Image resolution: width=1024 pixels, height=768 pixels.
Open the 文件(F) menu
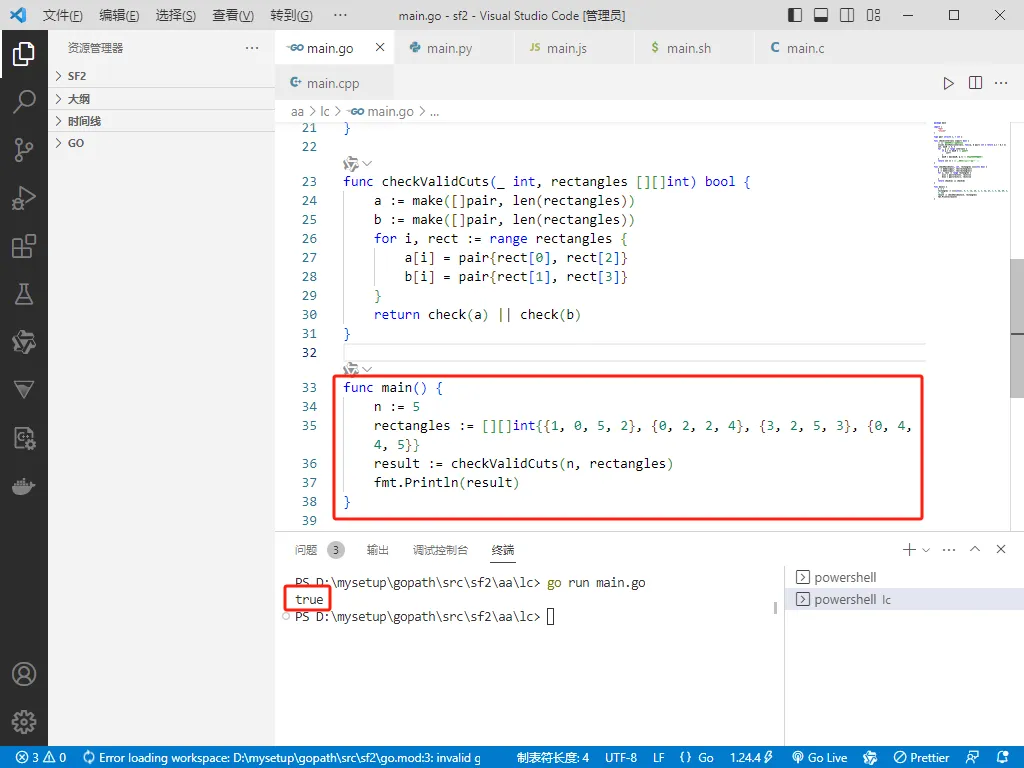[x=63, y=15]
